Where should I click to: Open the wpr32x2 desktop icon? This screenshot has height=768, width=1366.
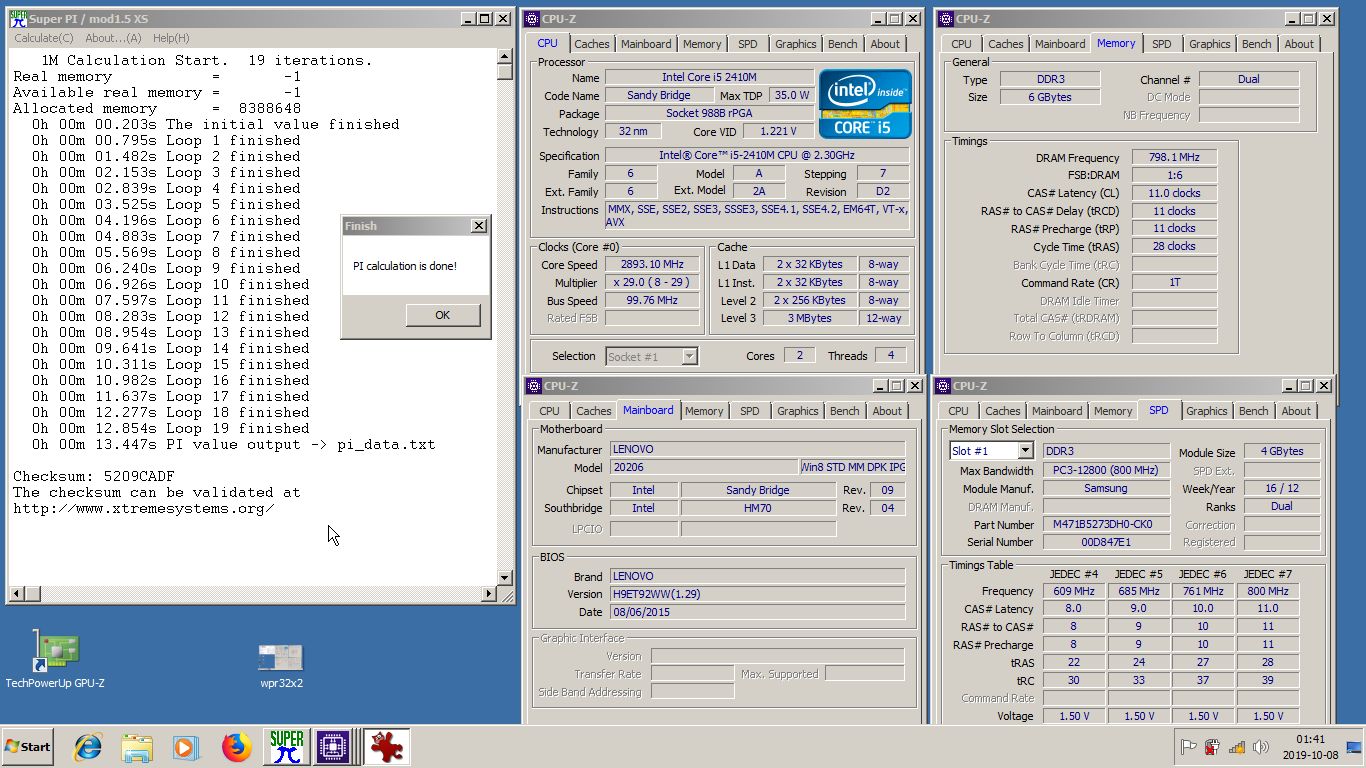[281, 665]
